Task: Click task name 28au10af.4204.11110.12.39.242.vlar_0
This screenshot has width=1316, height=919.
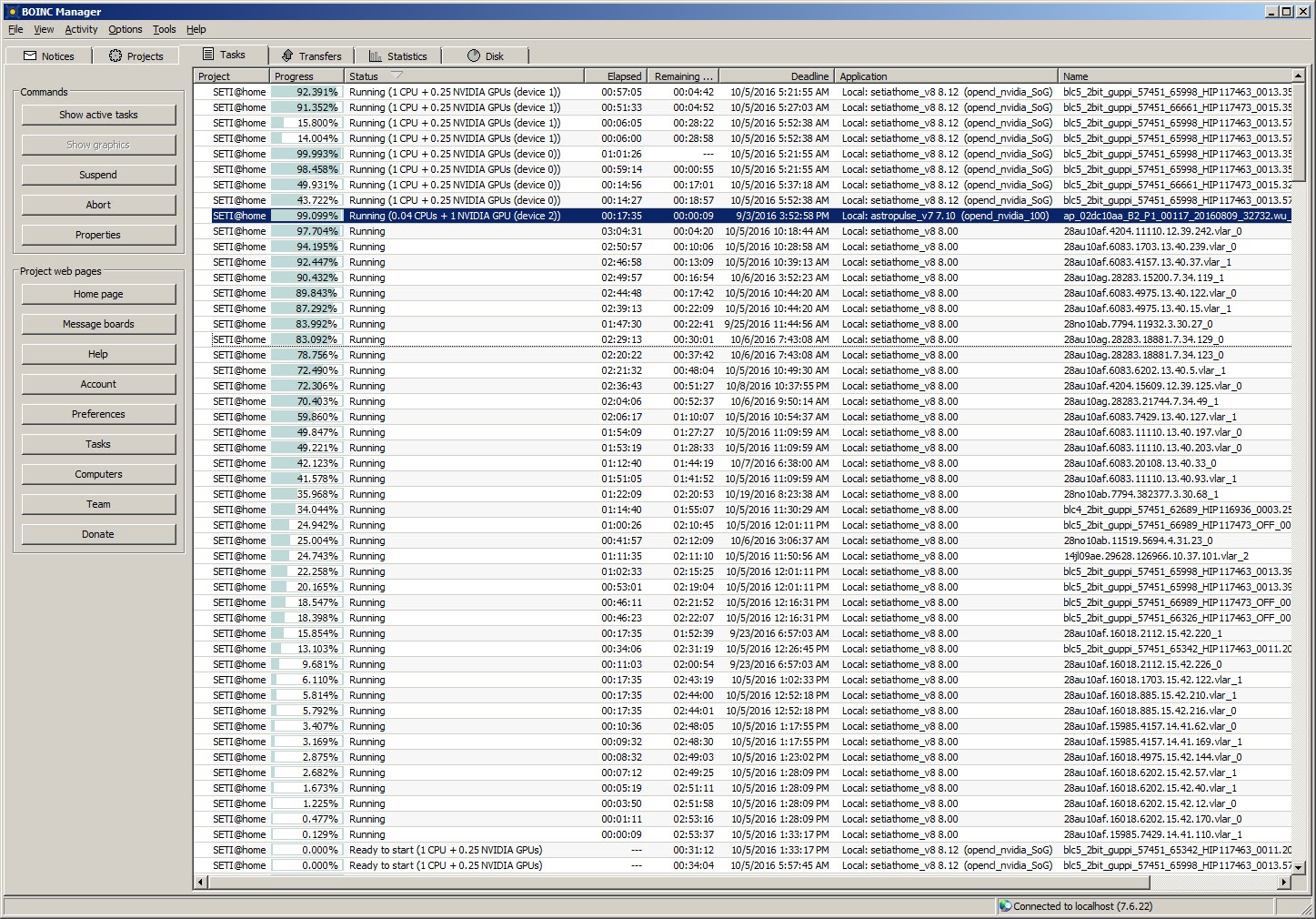Action: [1152, 231]
